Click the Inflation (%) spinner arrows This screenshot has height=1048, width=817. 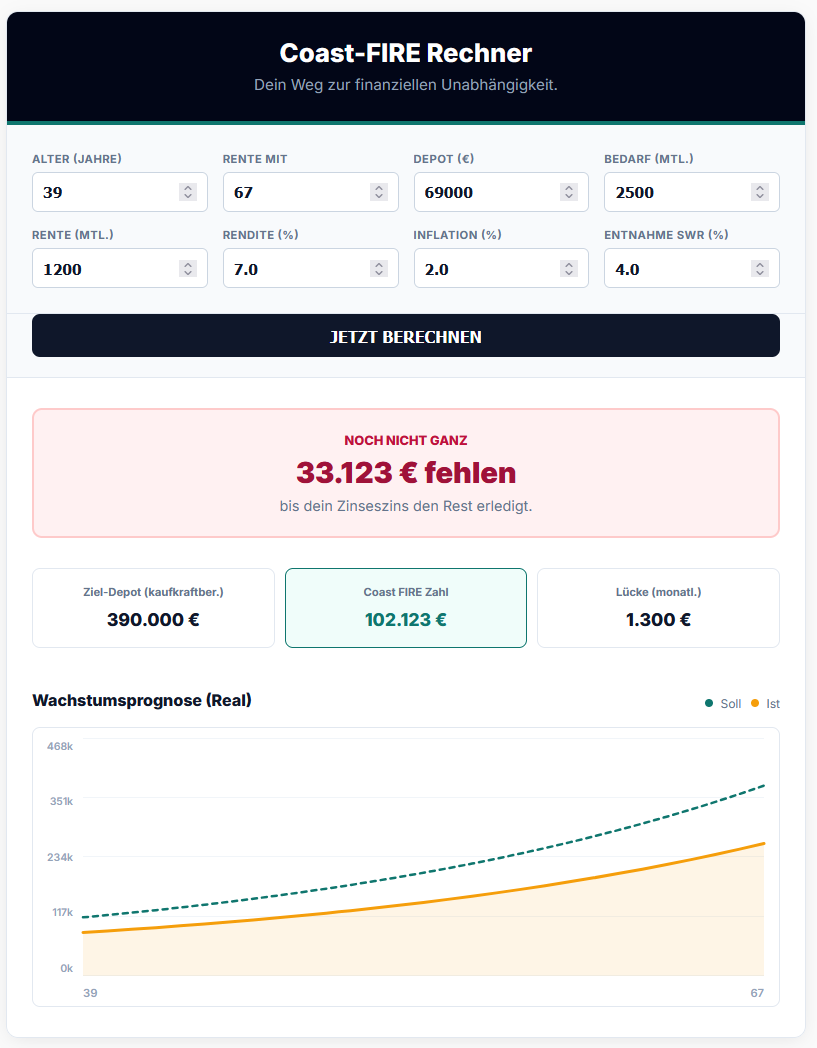[568, 268]
